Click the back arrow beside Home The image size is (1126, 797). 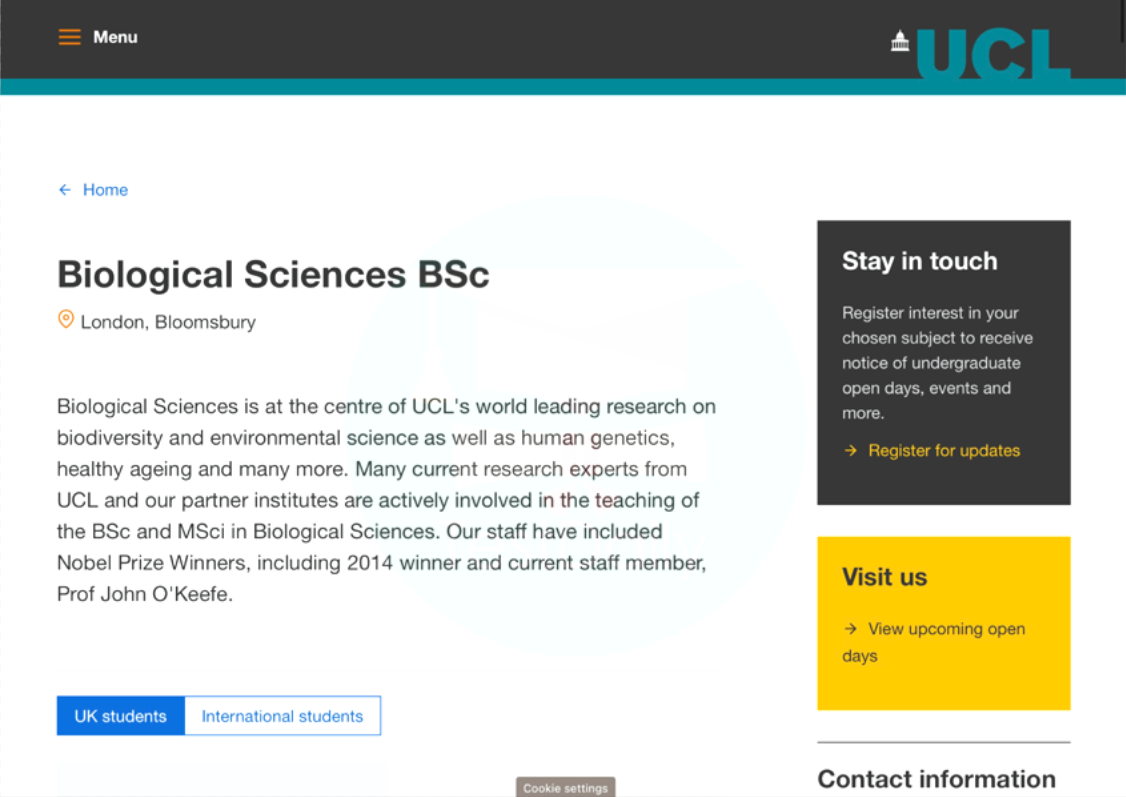coord(65,190)
